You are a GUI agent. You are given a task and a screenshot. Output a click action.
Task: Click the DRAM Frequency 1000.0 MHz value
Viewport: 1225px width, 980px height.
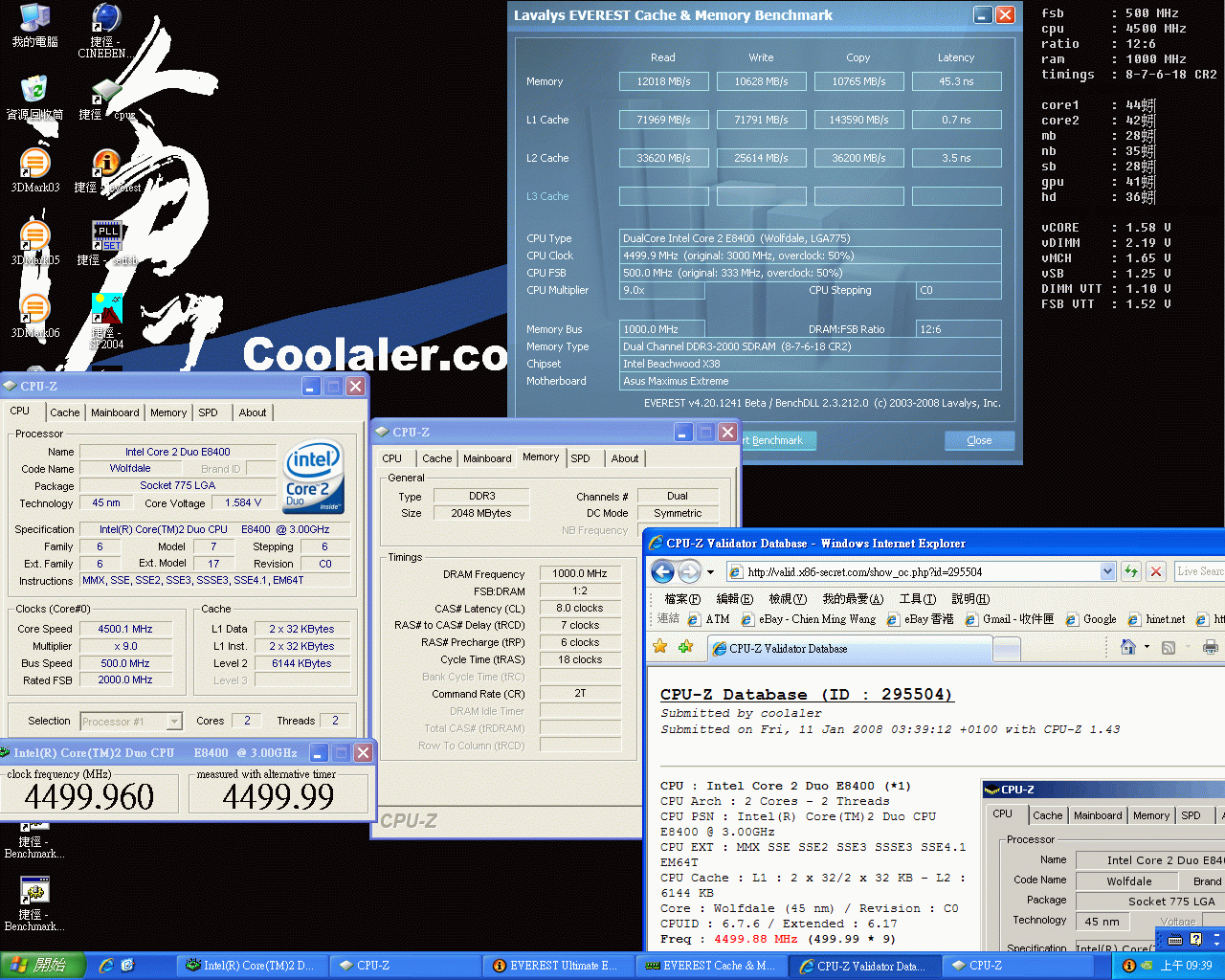(580, 573)
